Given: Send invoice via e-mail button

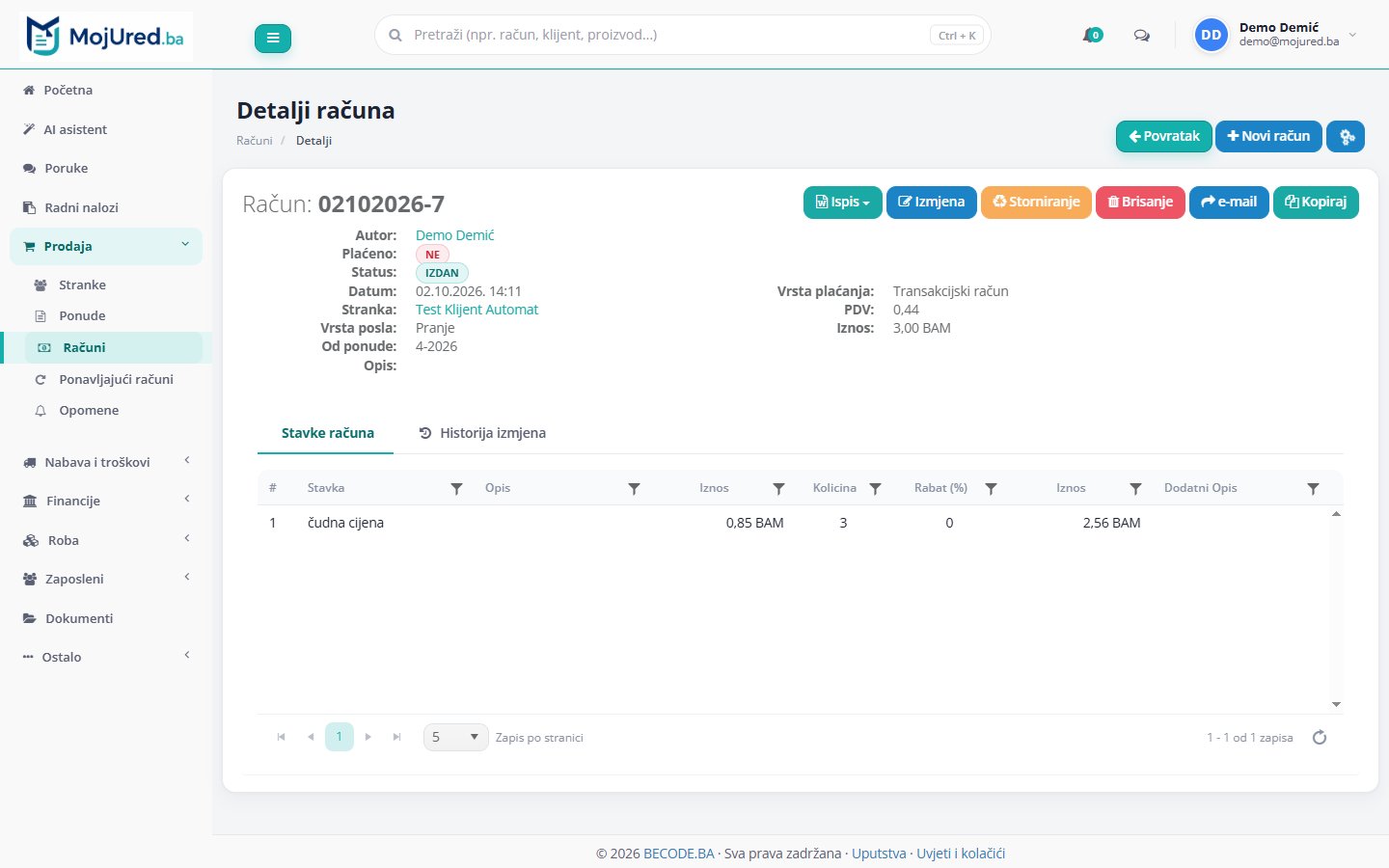Looking at the screenshot, I should (x=1229, y=203).
